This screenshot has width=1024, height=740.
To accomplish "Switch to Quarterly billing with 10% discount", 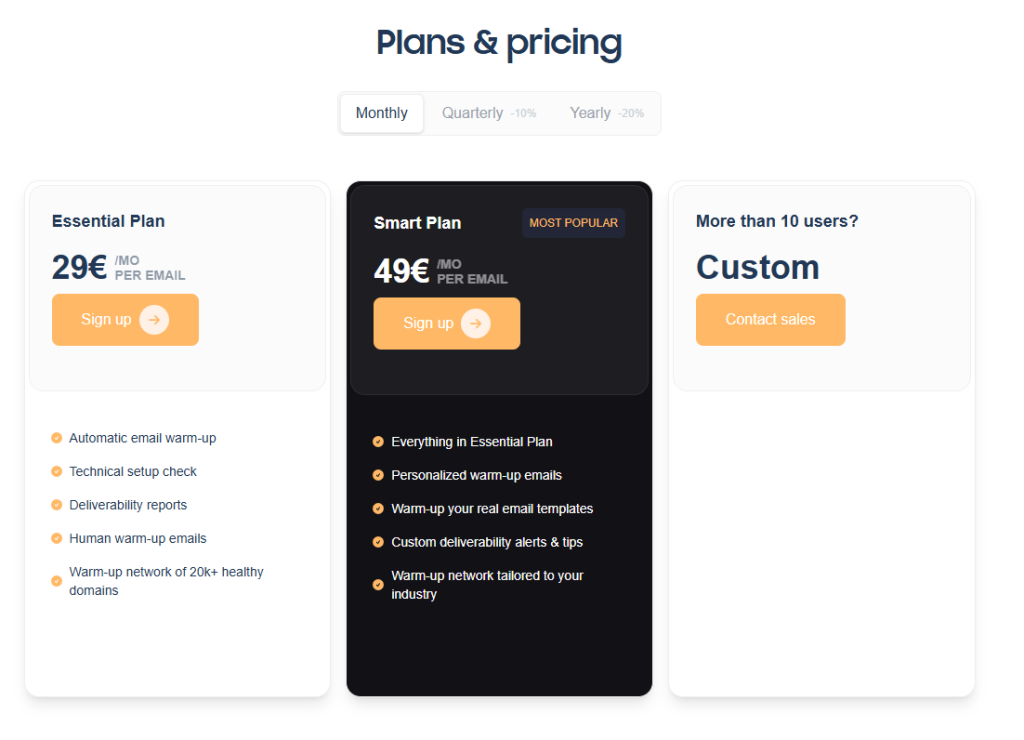I will [x=487, y=113].
